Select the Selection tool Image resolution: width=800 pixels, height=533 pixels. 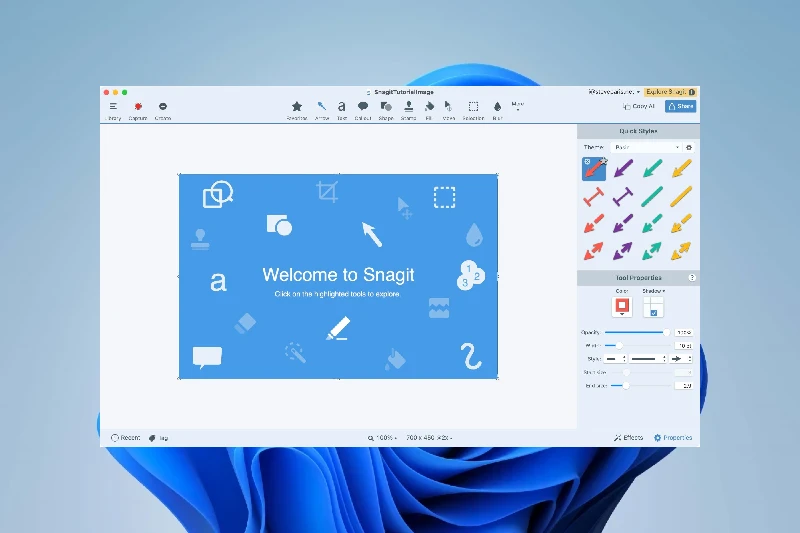pos(473,110)
